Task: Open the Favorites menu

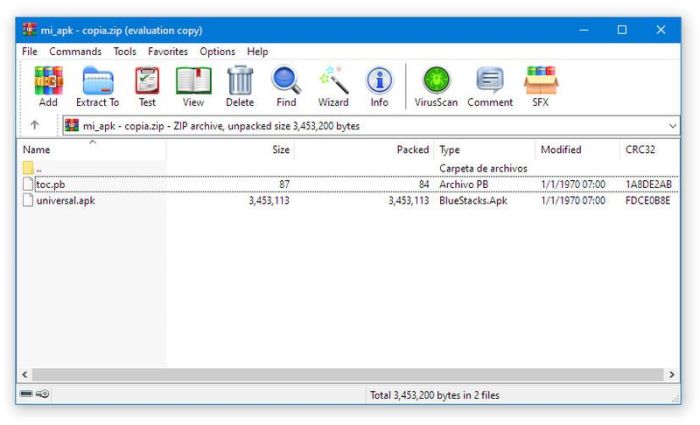Action: pos(168,51)
